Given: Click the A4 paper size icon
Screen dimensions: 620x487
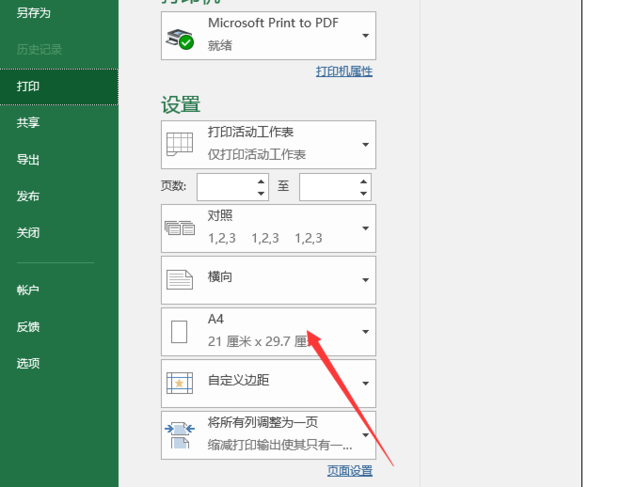Looking at the screenshot, I should [179, 332].
